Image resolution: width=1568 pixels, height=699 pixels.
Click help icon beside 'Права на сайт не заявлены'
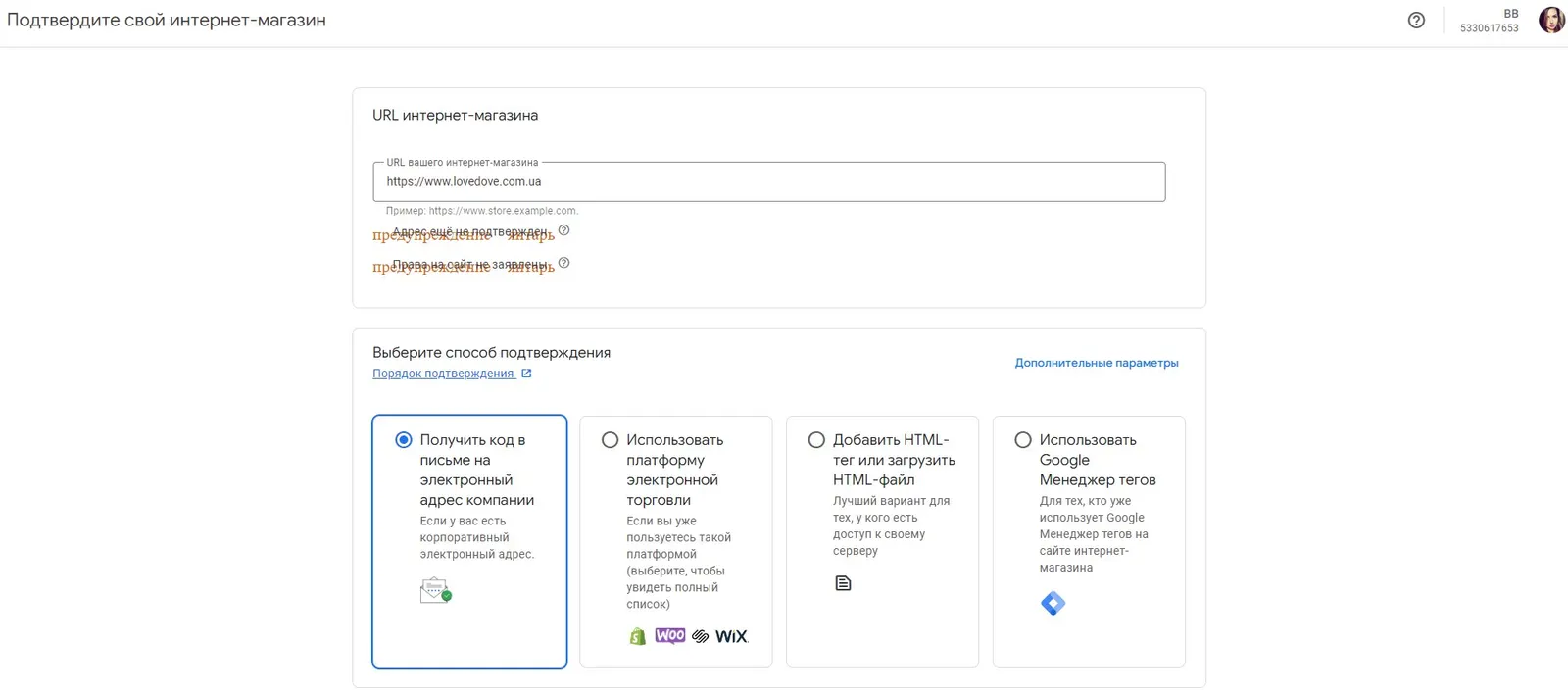(x=563, y=263)
